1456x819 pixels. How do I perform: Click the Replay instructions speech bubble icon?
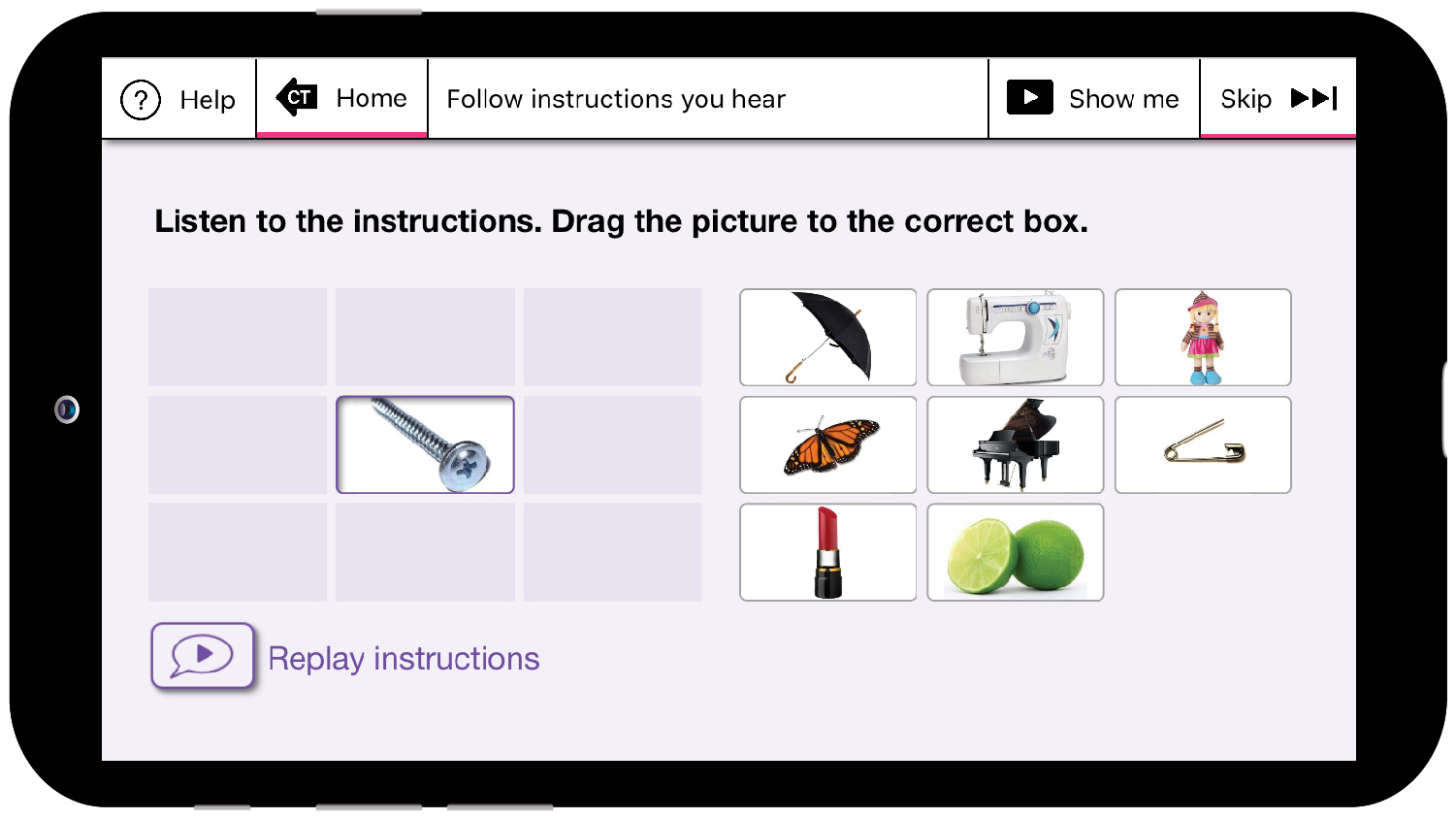(x=203, y=656)
